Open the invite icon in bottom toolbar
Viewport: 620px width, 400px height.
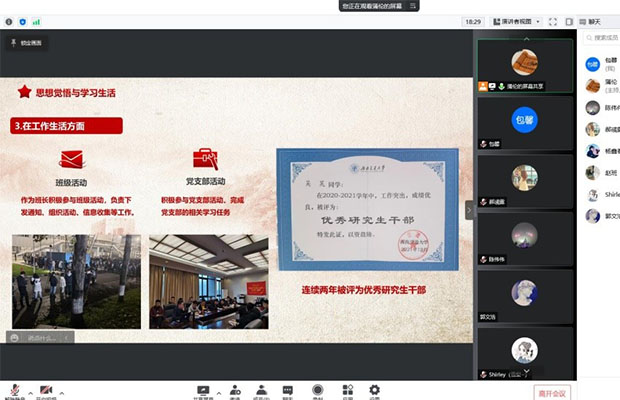pyautogui.click(x=235, y=390)
